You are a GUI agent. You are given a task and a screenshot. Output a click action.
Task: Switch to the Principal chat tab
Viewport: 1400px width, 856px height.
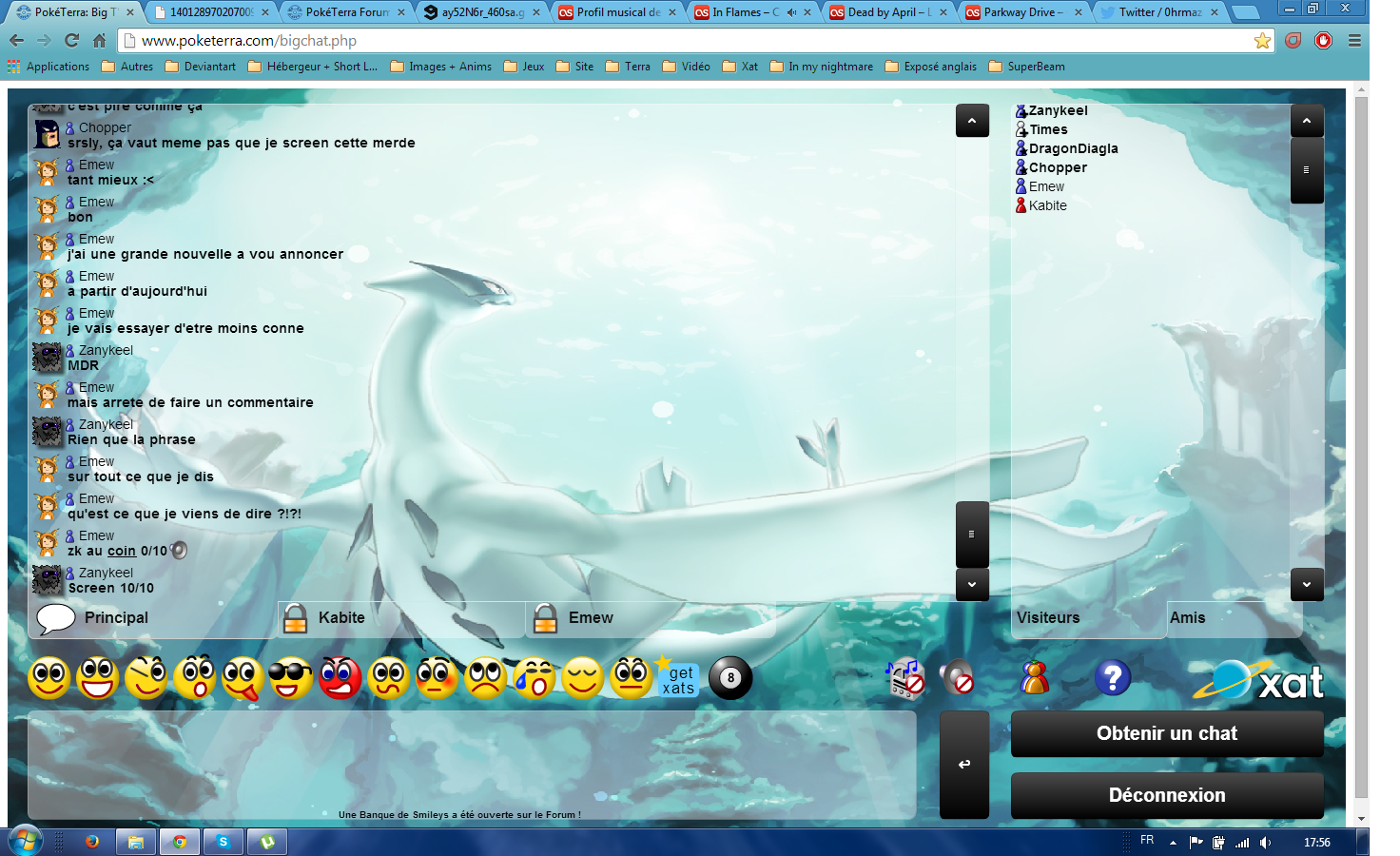(152, 618)
